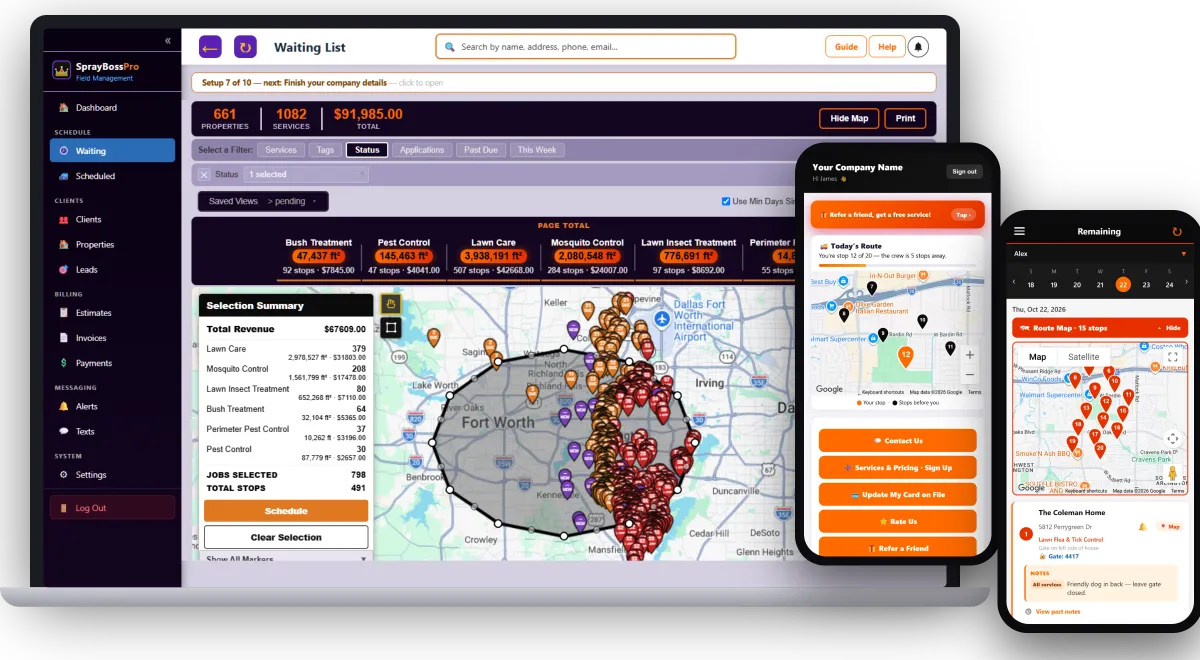
Task: Zoom out on the phone route map
Action: (x=970, y=374)
